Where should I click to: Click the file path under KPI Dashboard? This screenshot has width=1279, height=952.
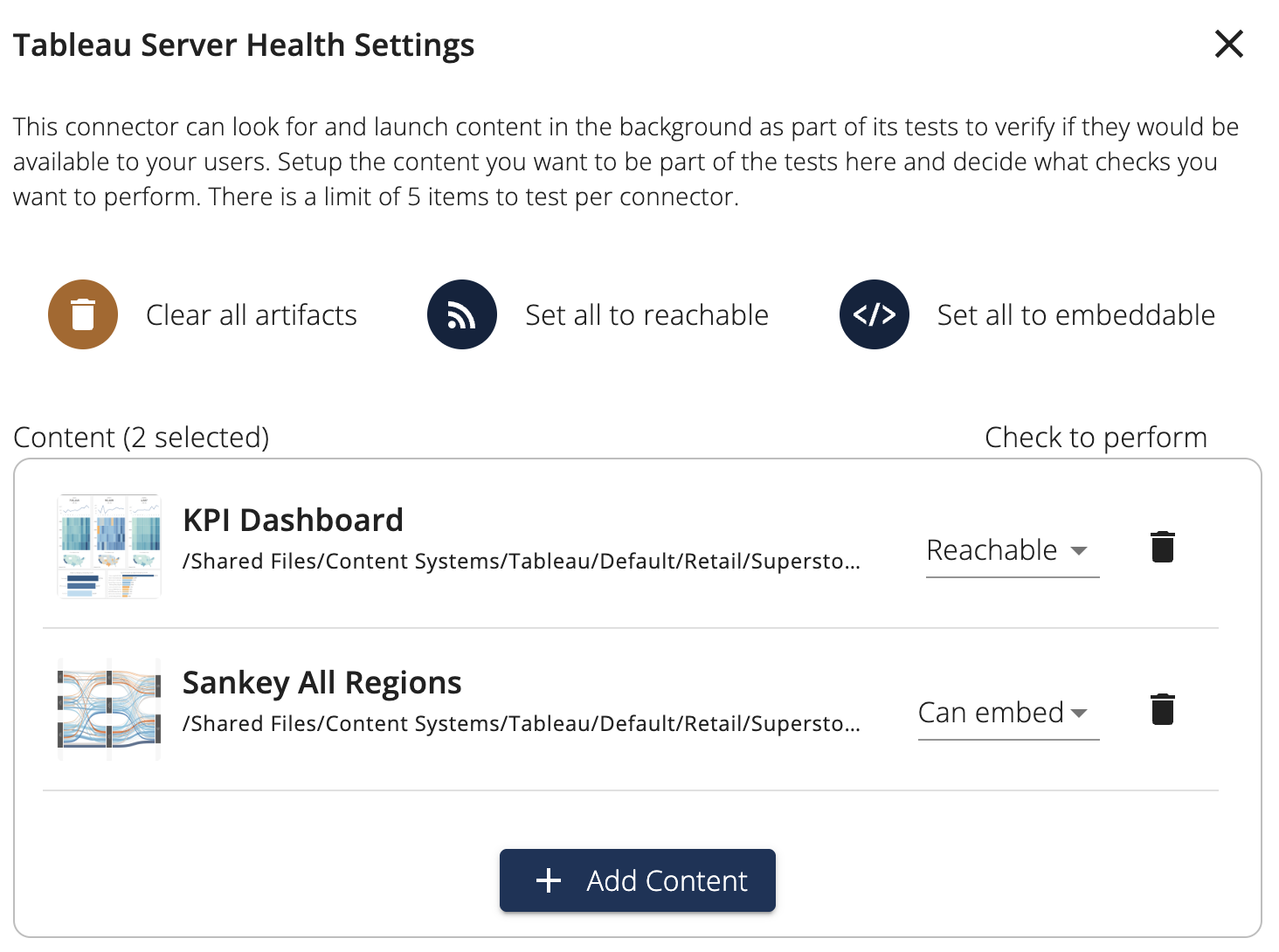tap(521, 562)
